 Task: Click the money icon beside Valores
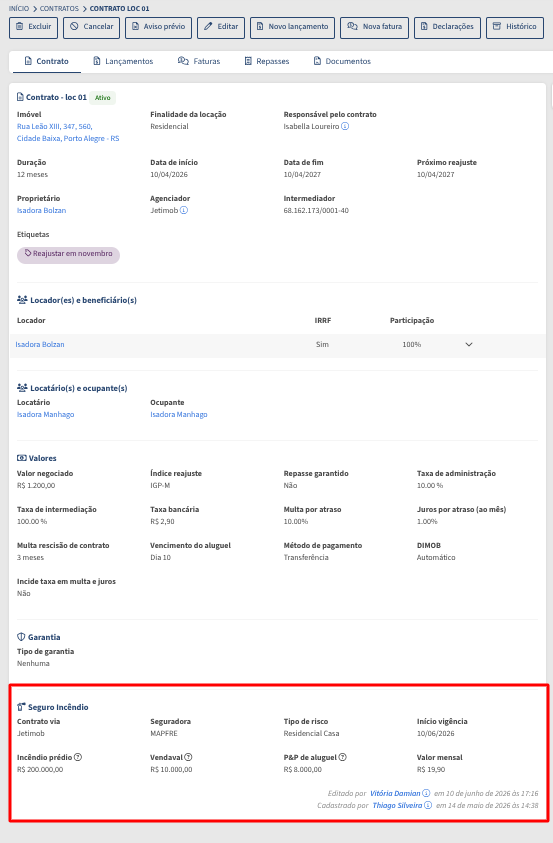pyautogui.click(x=21, y=458)
